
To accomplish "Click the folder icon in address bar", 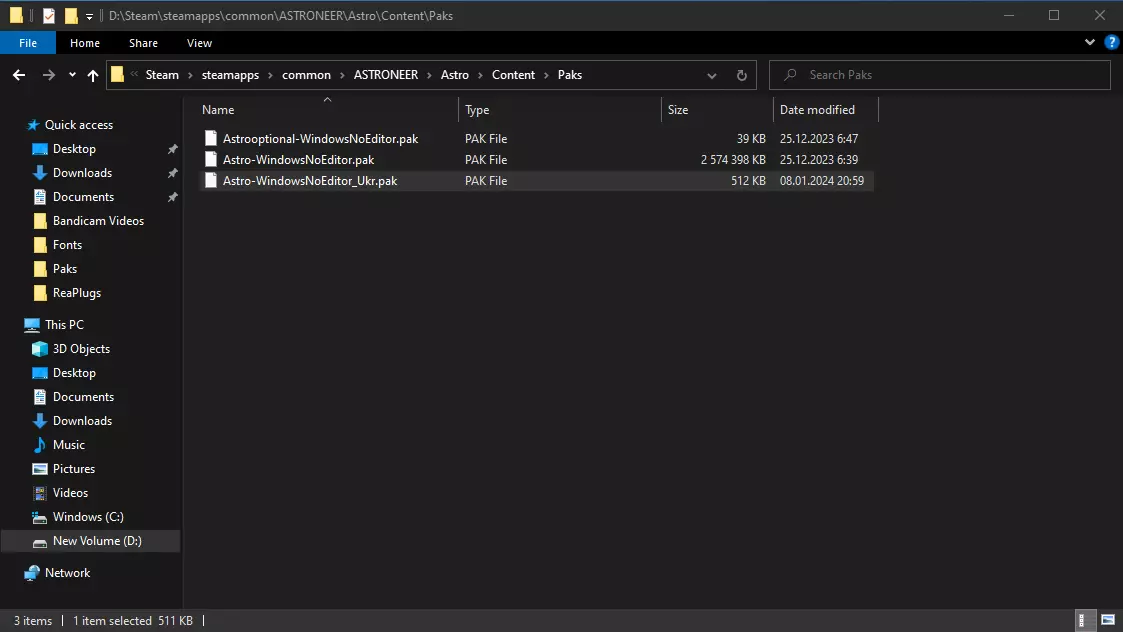I will coord(117,75).
